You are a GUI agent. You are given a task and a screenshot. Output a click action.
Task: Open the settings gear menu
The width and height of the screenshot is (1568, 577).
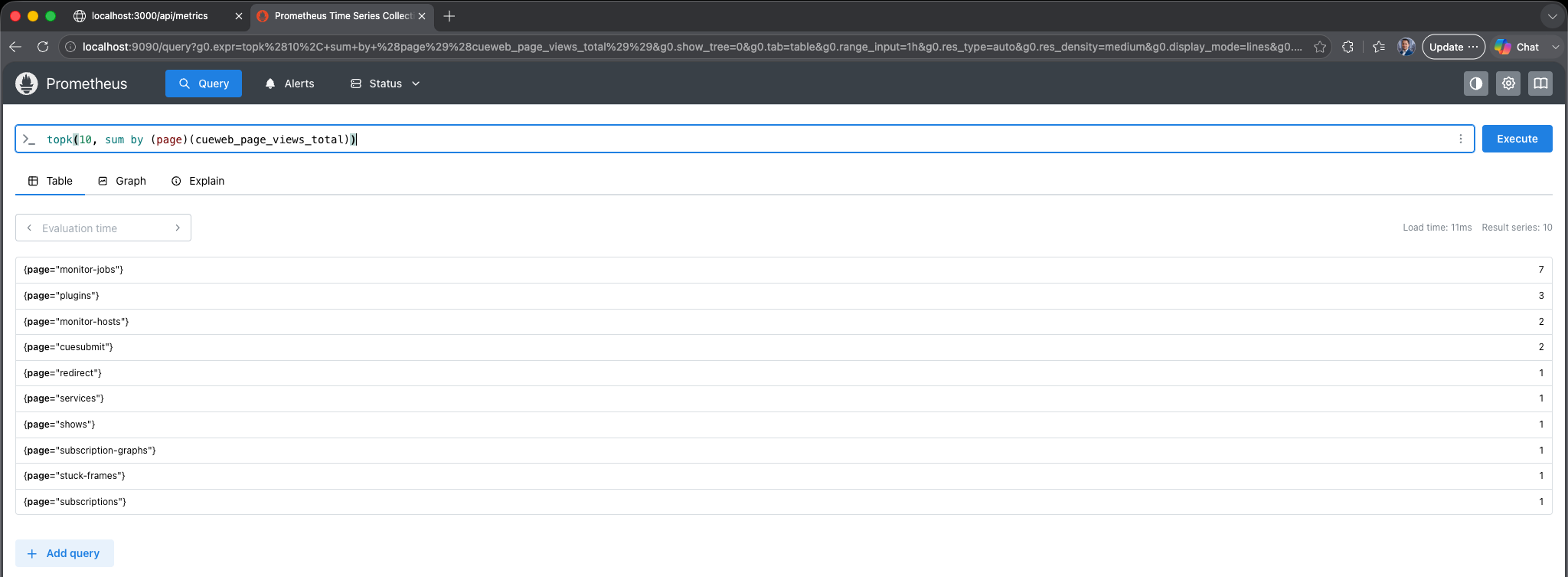(x=1508, y=84)
